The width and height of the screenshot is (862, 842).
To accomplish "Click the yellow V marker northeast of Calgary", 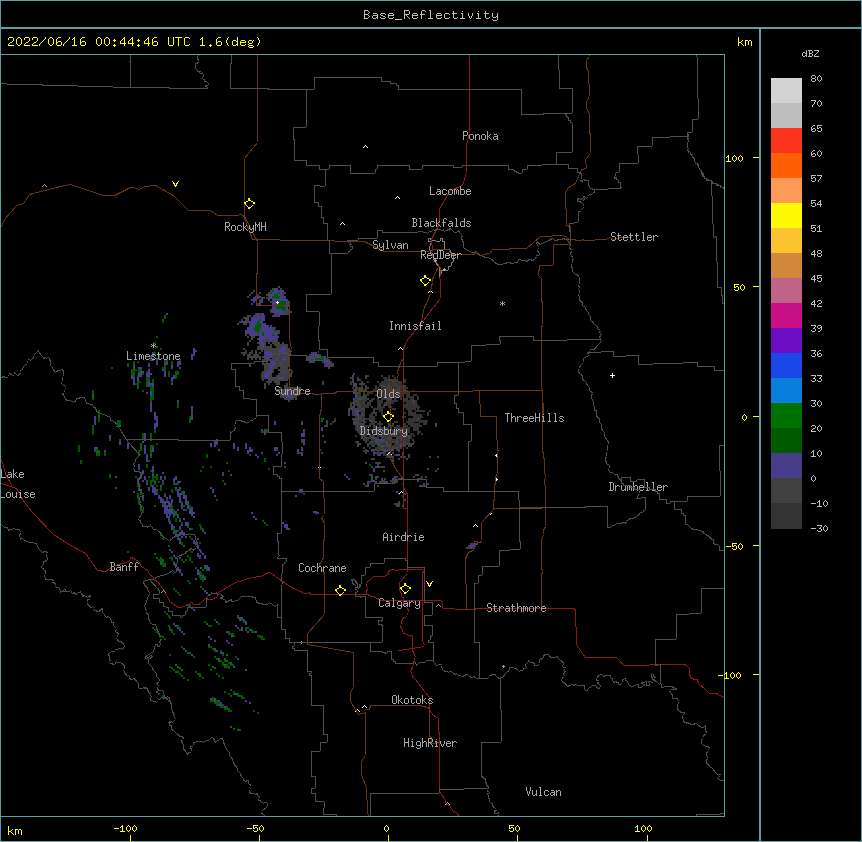I will pos(429,584).
